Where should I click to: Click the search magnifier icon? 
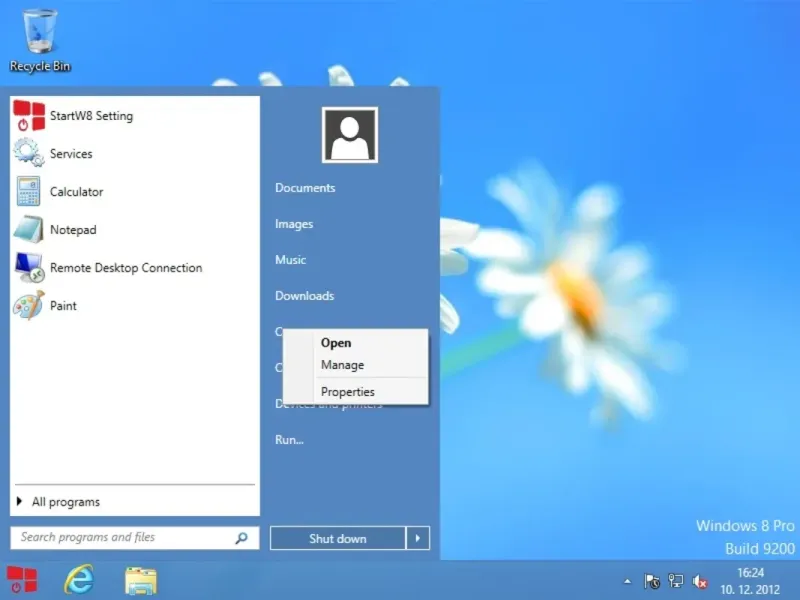241,538
